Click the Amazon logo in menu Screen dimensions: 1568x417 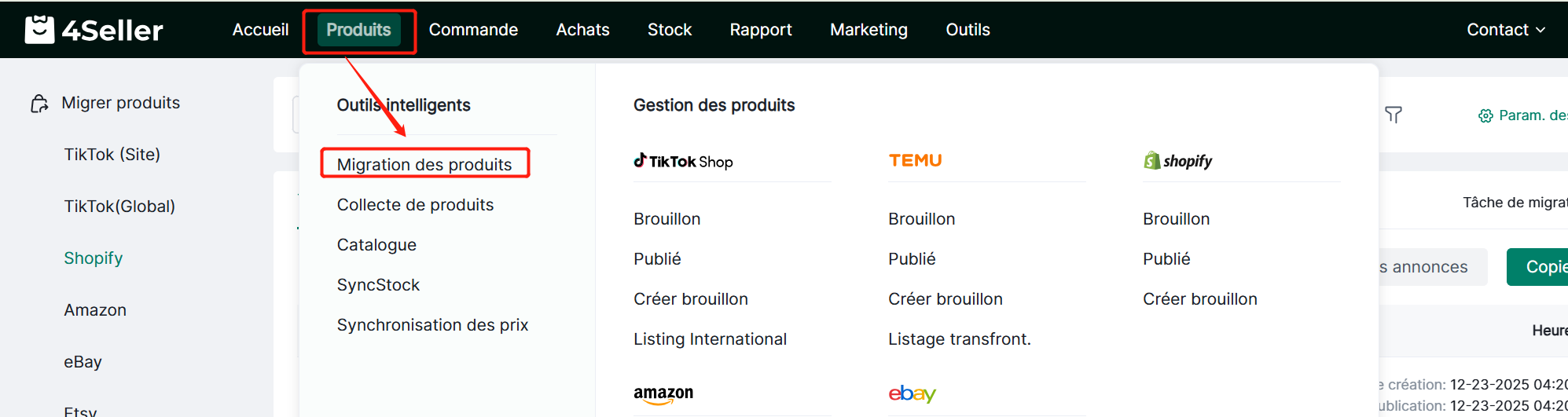tap(663, 393)
